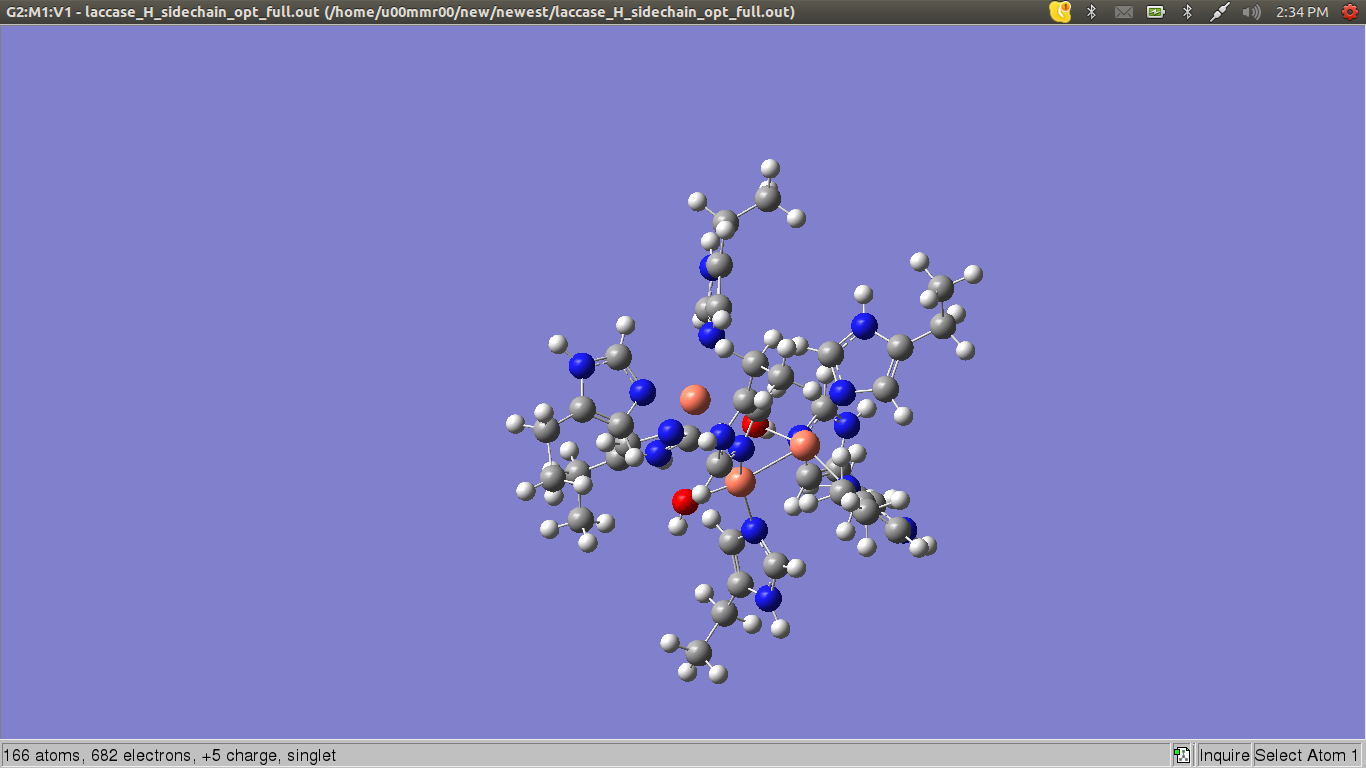Select the topmost gray carbon atom

point(767,198)
